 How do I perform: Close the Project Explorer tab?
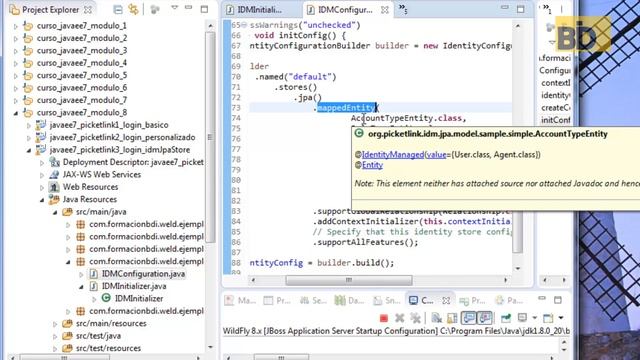88,9
